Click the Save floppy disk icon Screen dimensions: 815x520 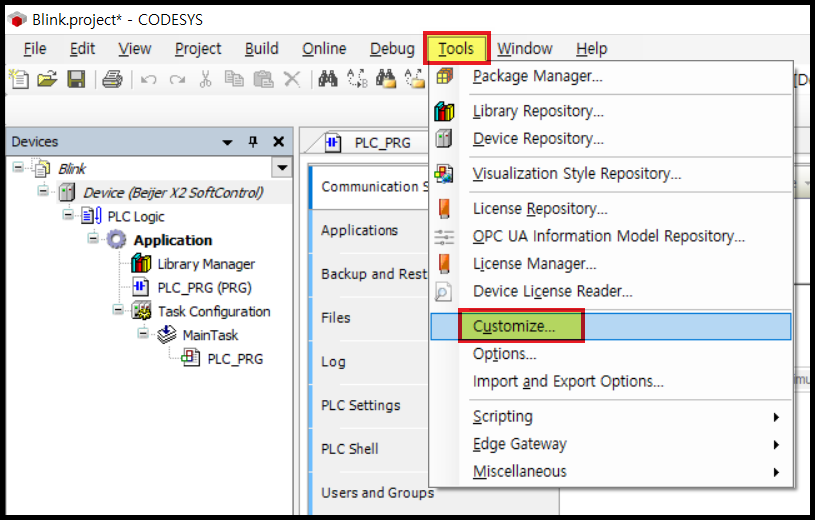(76, 80)
